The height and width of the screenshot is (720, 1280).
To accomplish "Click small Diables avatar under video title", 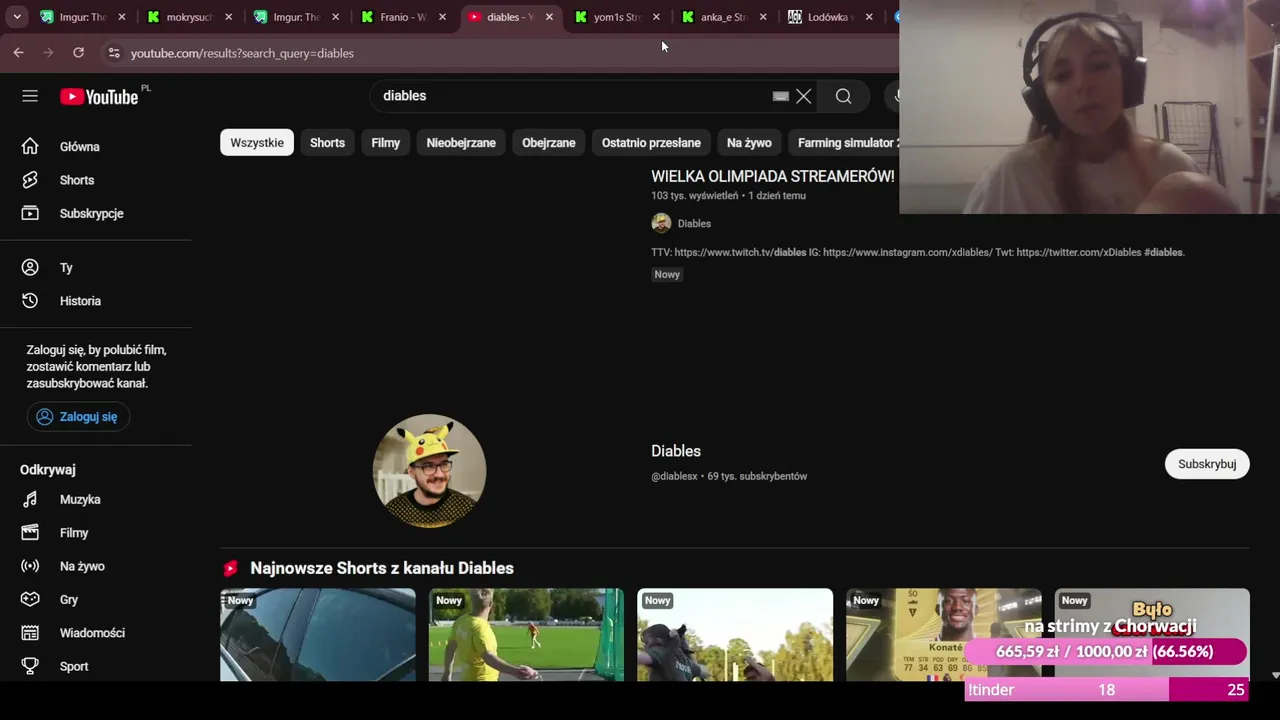I will [661, 223].
